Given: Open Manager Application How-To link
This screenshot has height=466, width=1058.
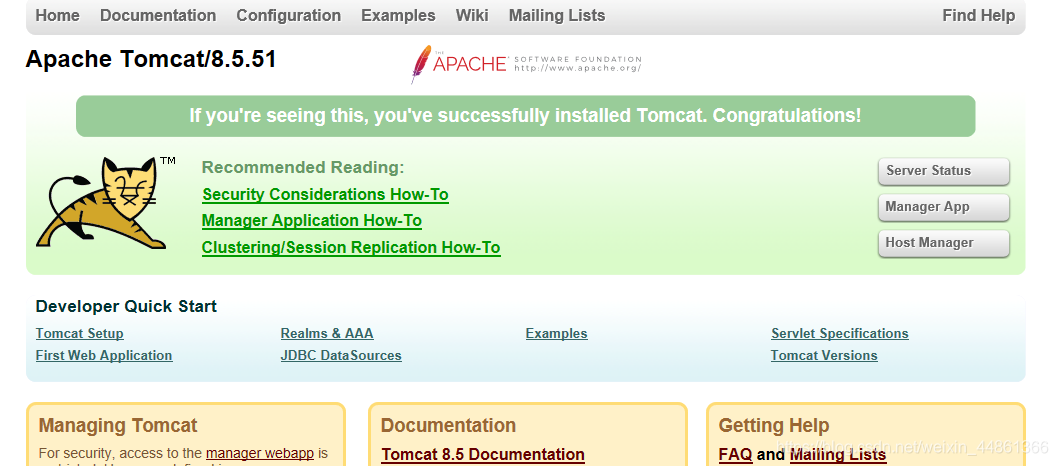Looking at the screenshot, I should tap(312, 221).
